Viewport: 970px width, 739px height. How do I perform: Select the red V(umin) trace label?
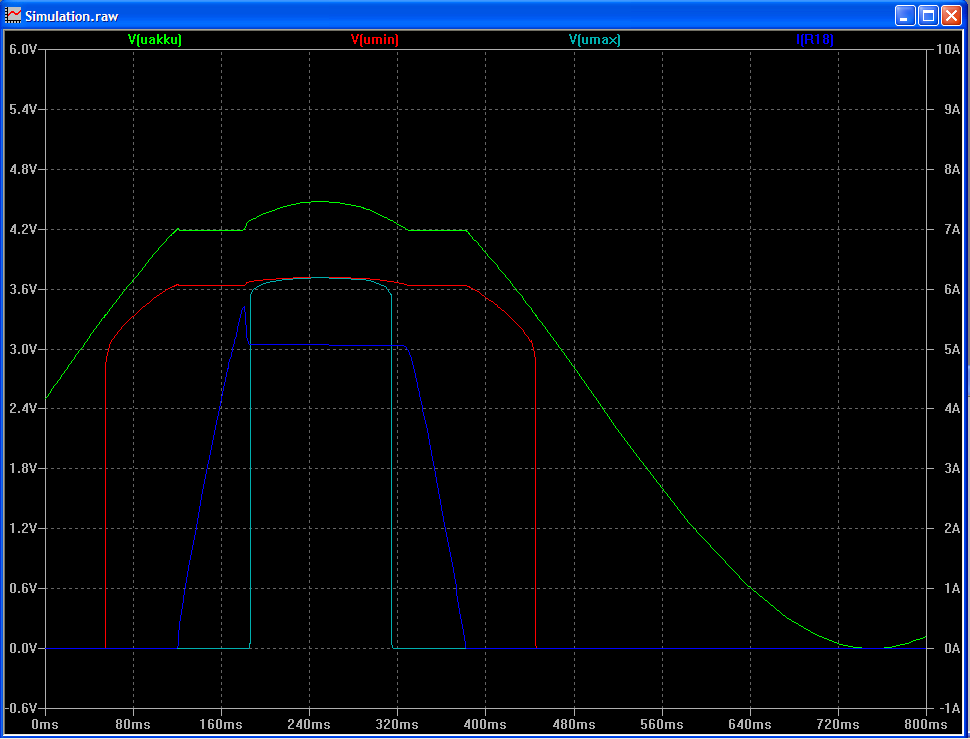375,40
